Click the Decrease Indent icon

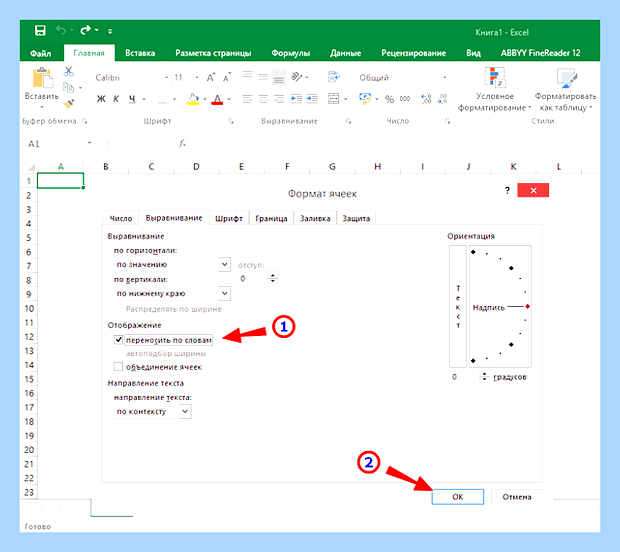296,98
